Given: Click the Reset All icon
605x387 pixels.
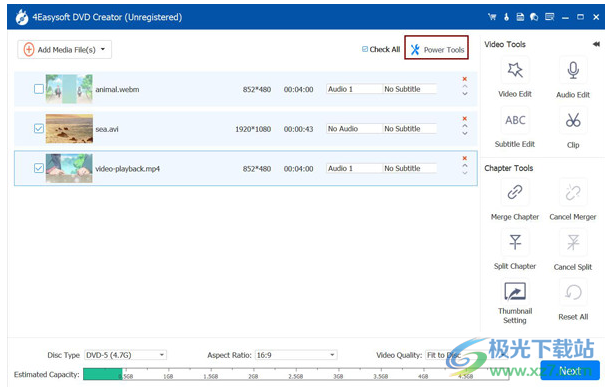Looking at the screenshot, I should (573, 292).
